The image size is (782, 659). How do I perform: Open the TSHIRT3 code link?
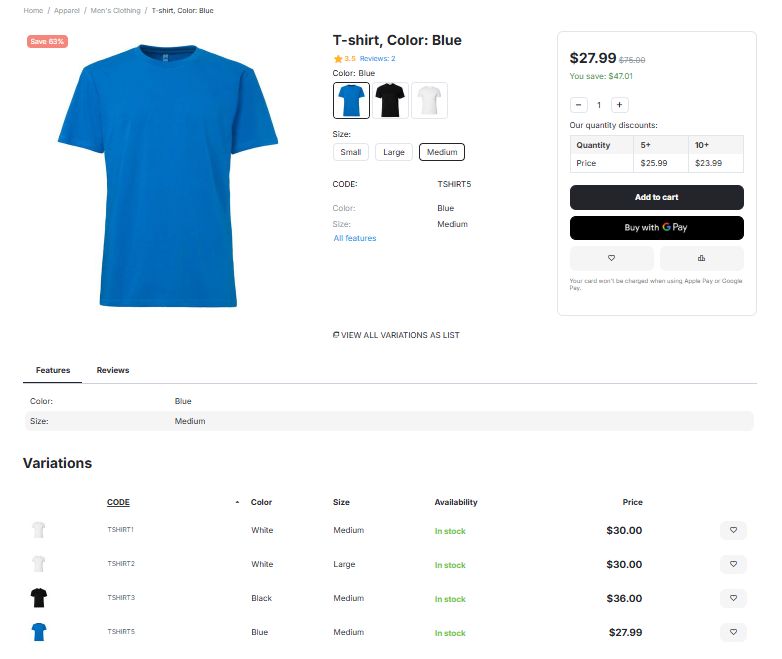[121, 598]
